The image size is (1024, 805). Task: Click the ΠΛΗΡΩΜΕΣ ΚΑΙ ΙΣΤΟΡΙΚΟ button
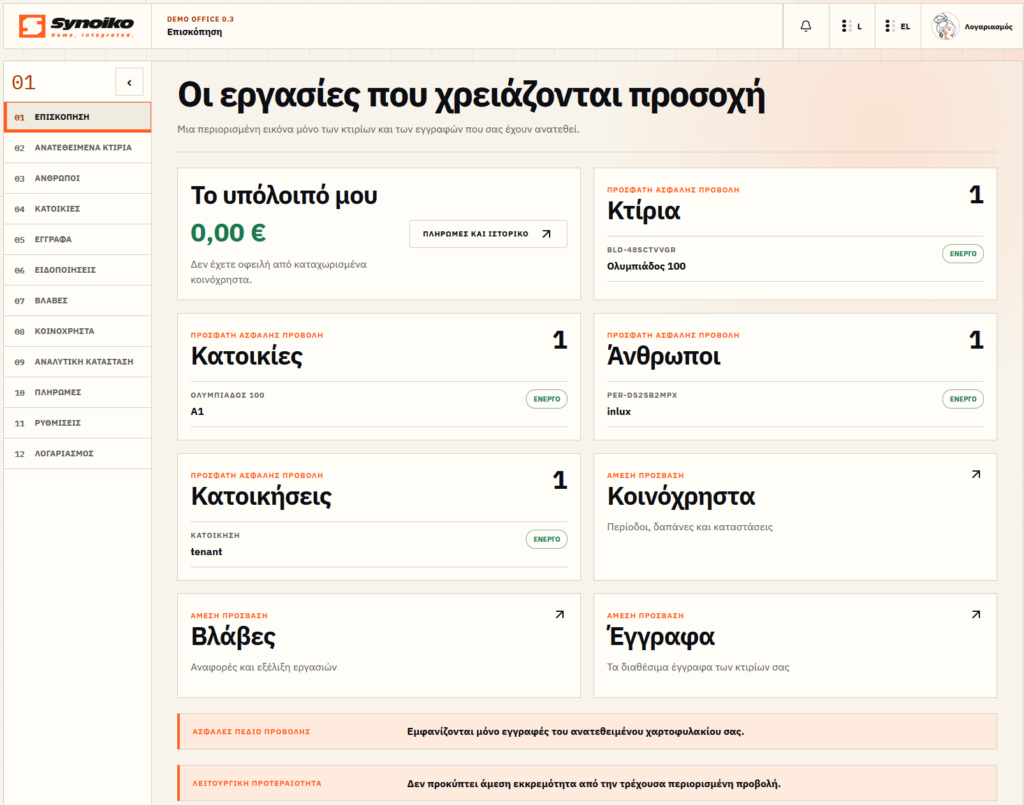coord(488,234)
